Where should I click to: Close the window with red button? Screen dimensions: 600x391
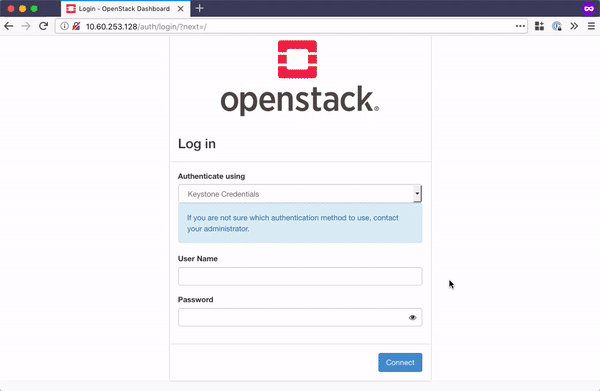click(11, 8)
